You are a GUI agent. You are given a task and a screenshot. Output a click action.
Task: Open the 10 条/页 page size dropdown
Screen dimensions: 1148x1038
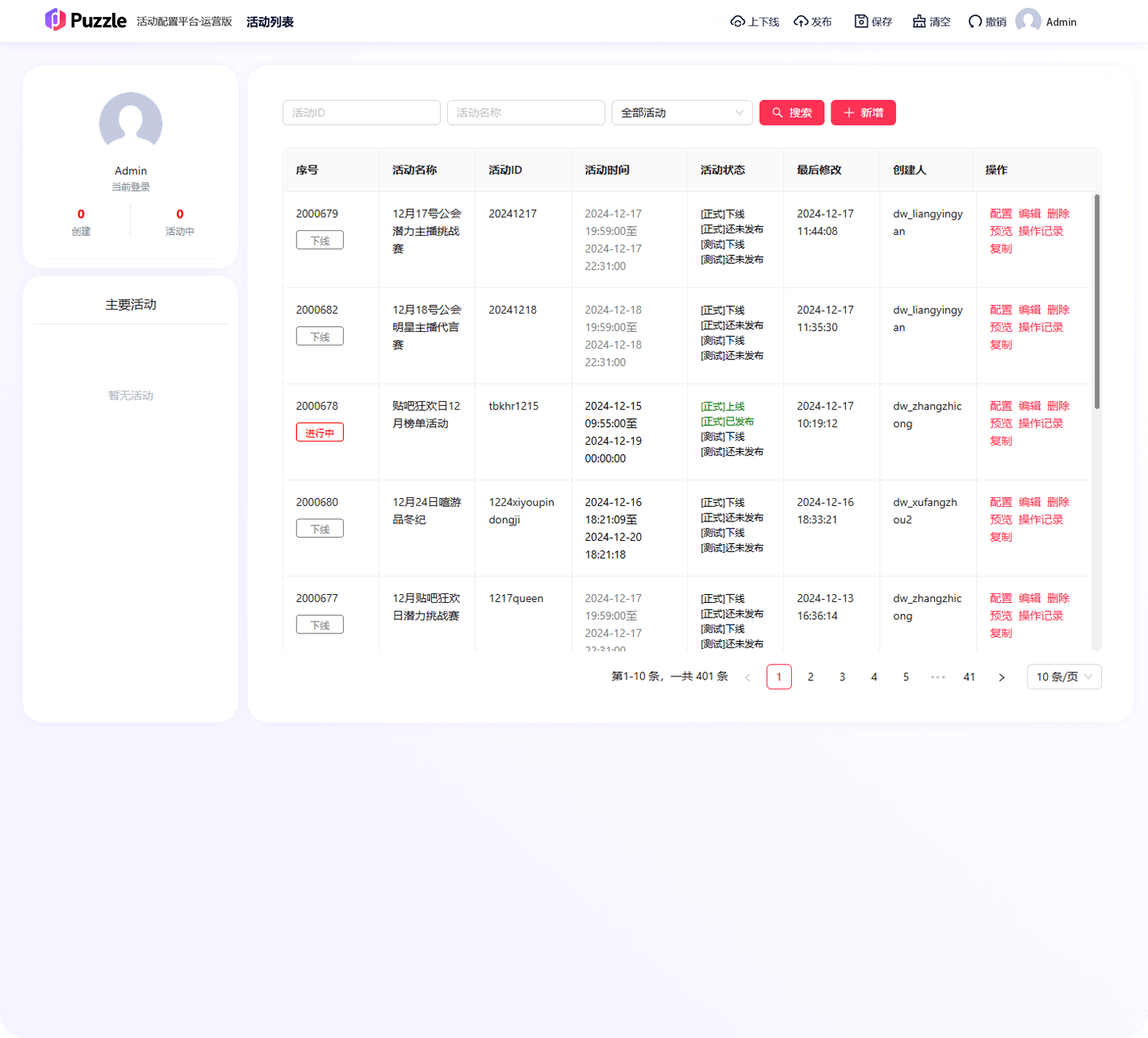(x=1063, y=677)
